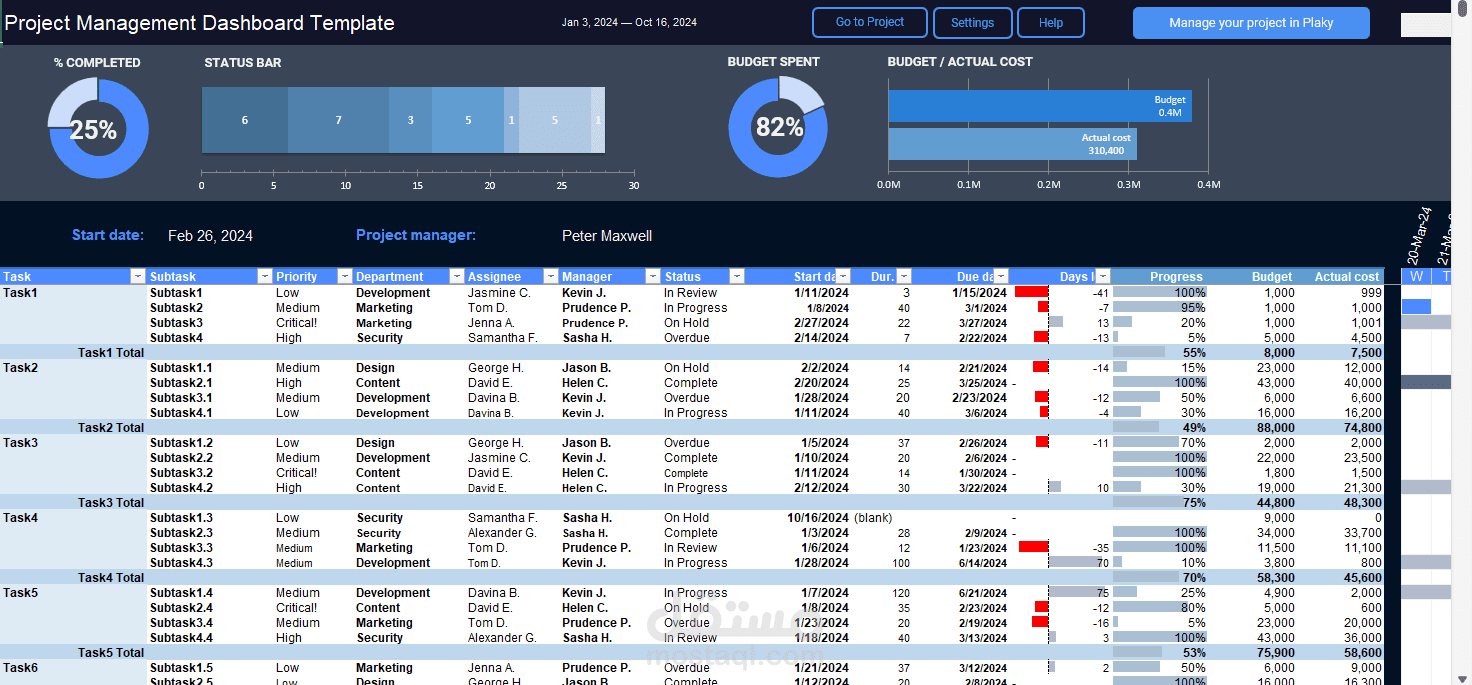Click the status bar segment labeled 7
Viewport: 1472px width, 685px height.
click(x=338, y=120)
